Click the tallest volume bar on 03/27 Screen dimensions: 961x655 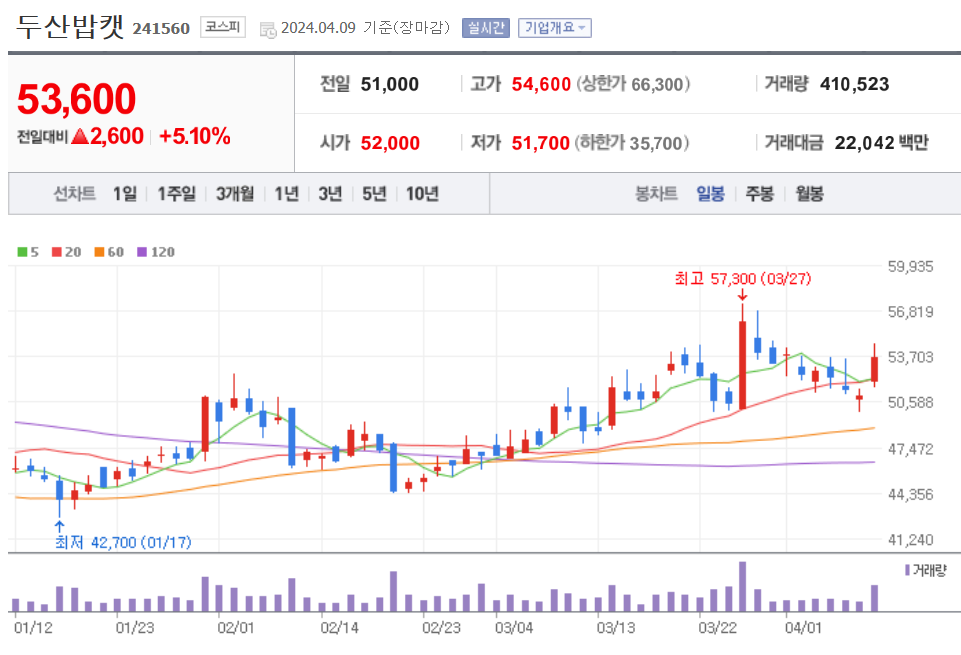point(743,587)
